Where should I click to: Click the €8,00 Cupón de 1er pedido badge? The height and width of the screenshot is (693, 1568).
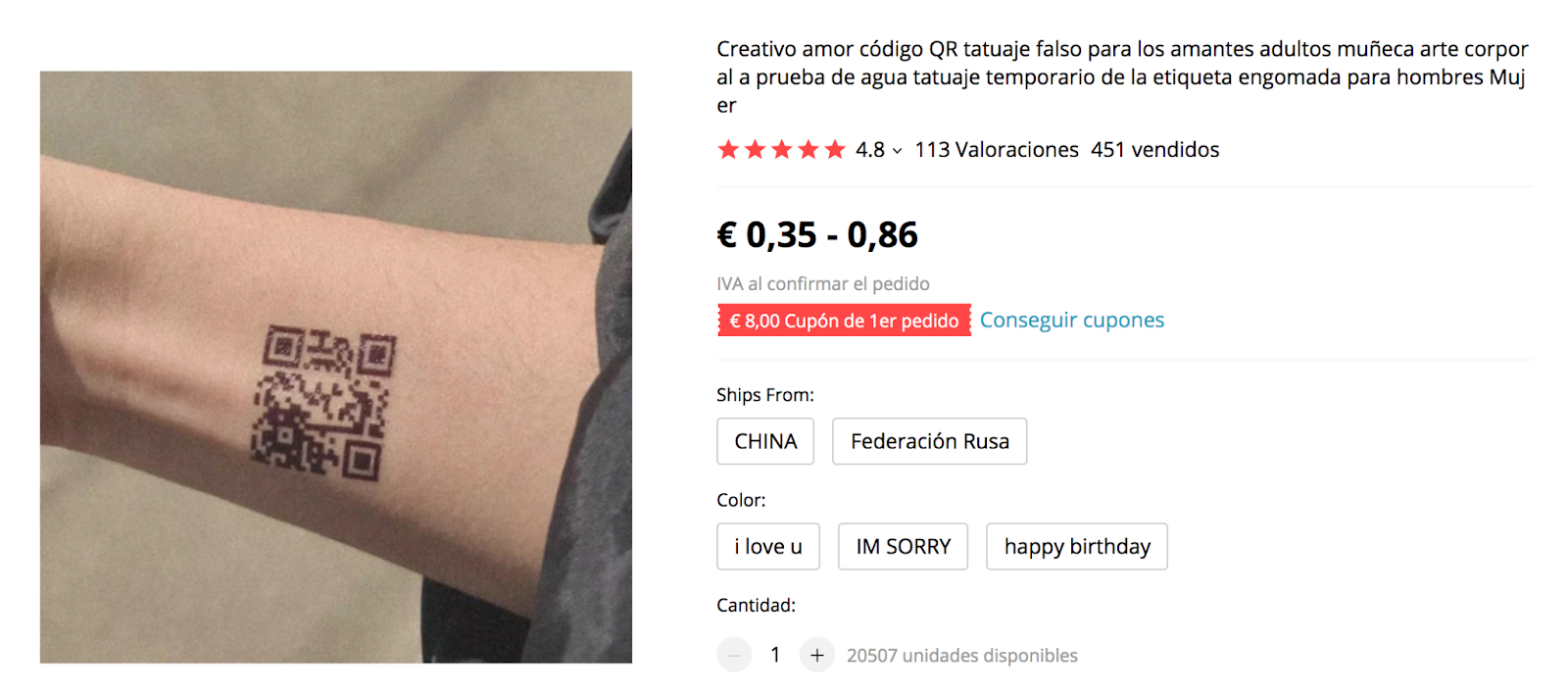(x=844, y=321)
